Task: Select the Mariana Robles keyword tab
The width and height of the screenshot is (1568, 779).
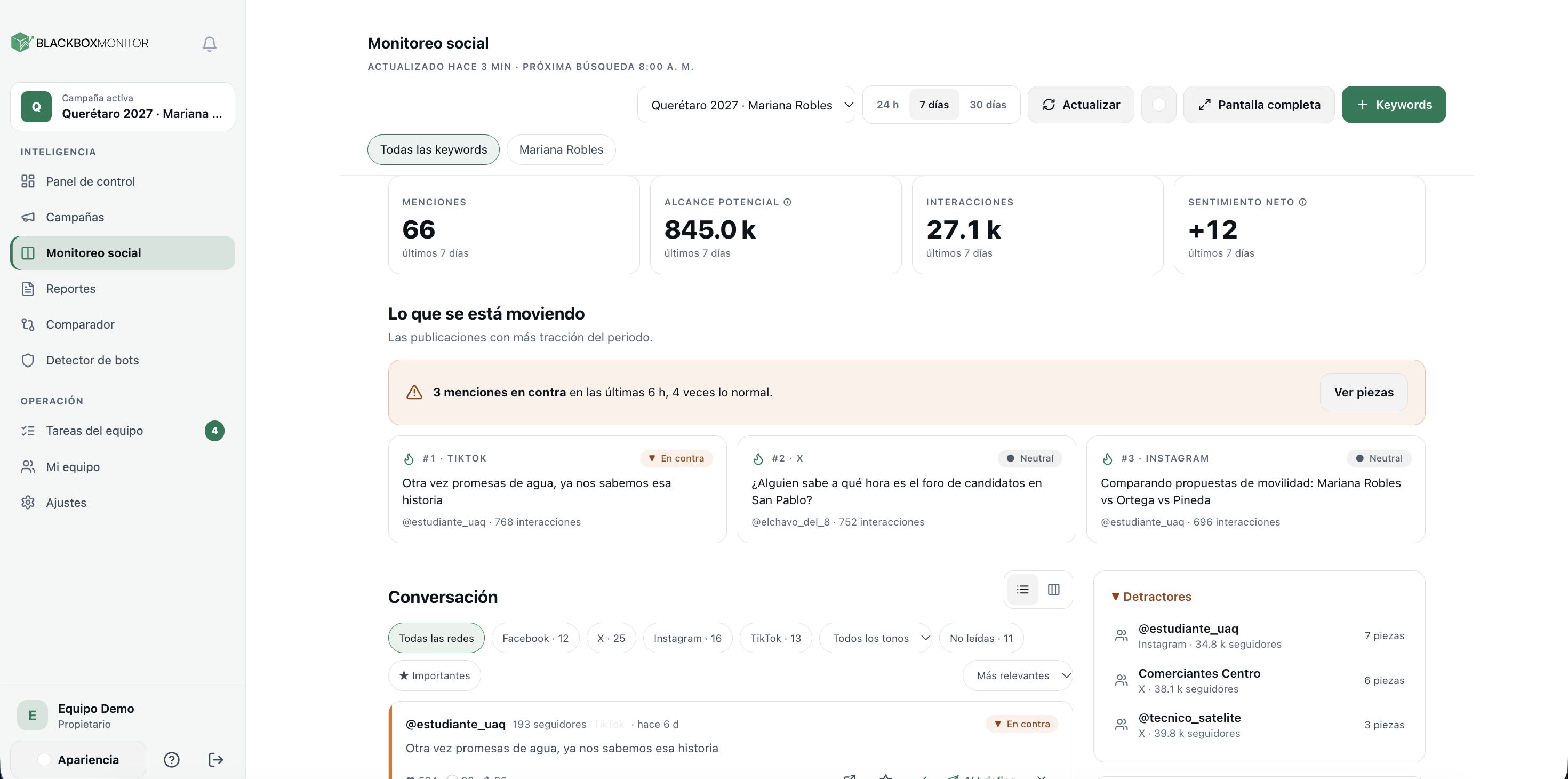Action: [x=561, y=150]
